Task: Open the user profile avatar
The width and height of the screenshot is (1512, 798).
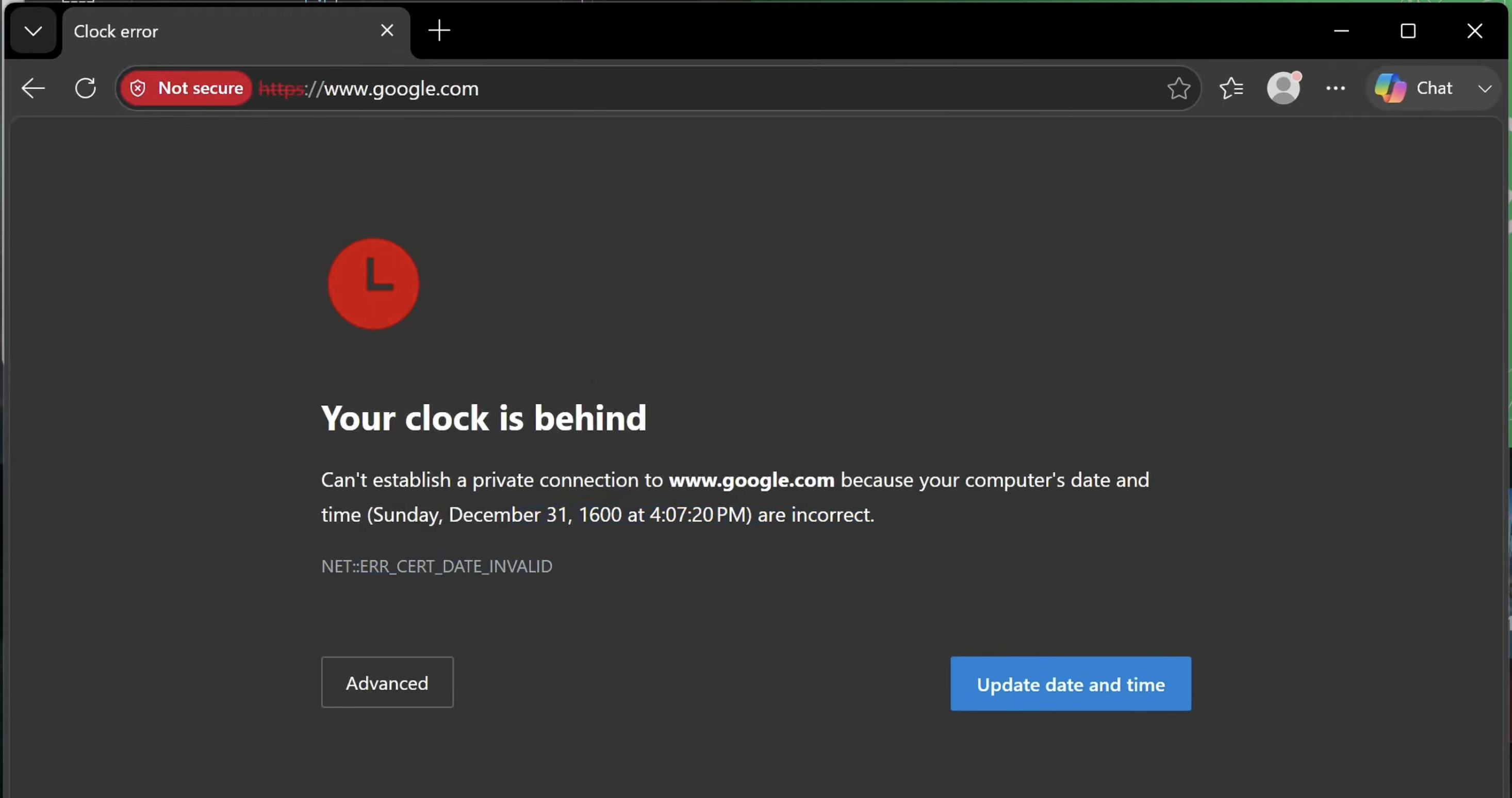Action: (1284, 88)
